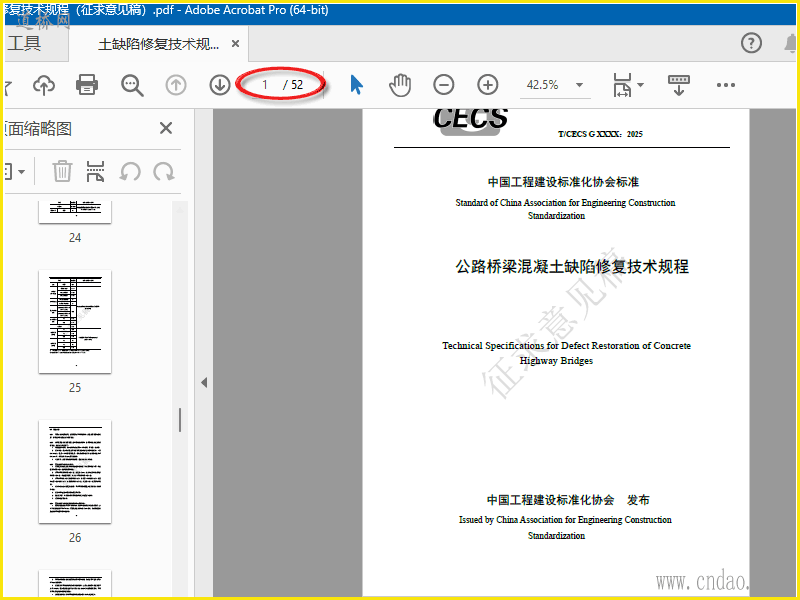The height and width of the screenshot is (600, 800).
Task: Rotate page counterclockwise
Action: click(130, 171)
